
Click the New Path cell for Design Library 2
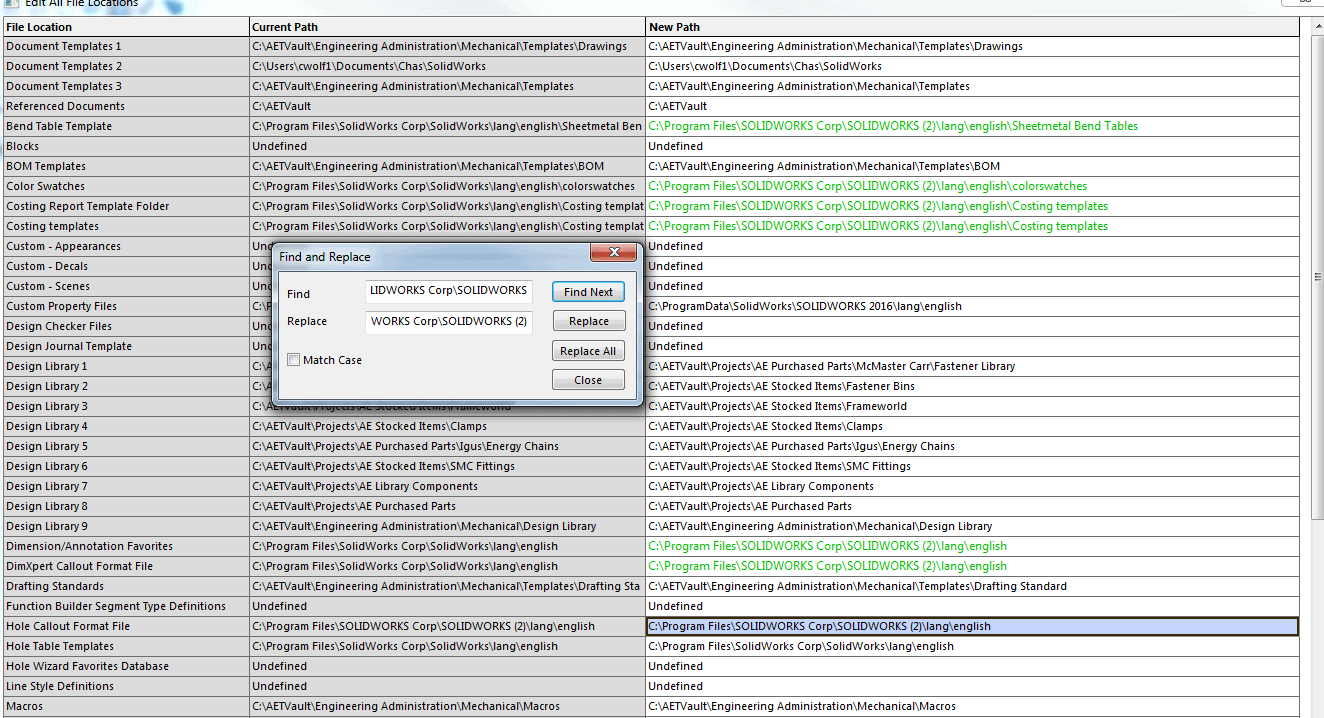972,386
